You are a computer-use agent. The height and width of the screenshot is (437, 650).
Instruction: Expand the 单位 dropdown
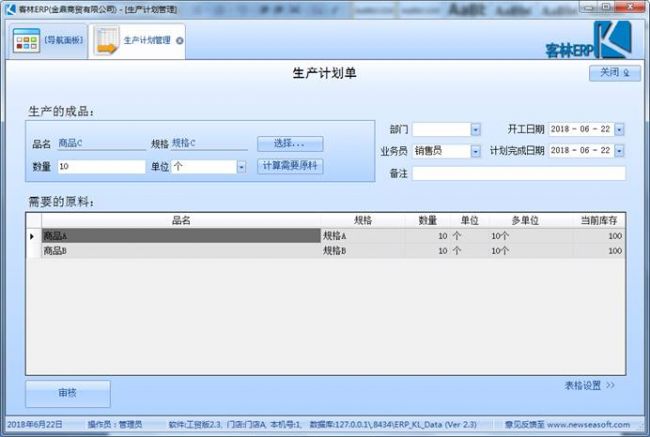241,167
